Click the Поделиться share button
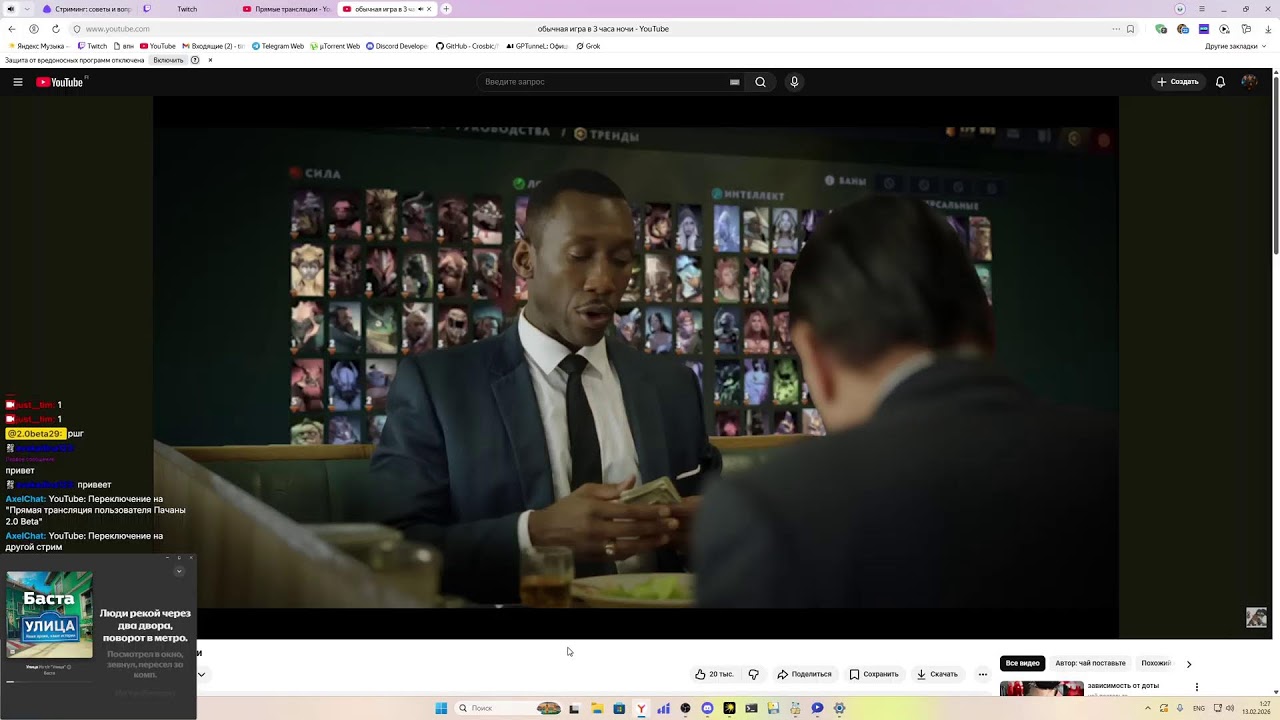1280x720 pixels. (x=804, y=674)
